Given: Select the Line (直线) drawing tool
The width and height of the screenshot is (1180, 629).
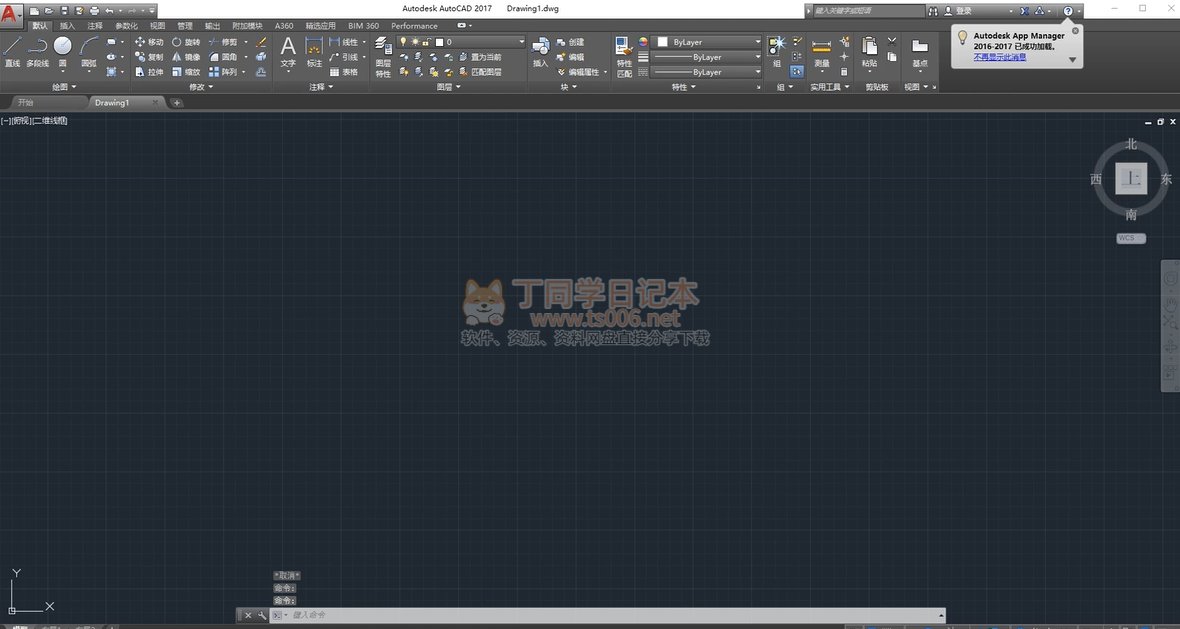Looking at the screenshot, I should pos(12,50).
